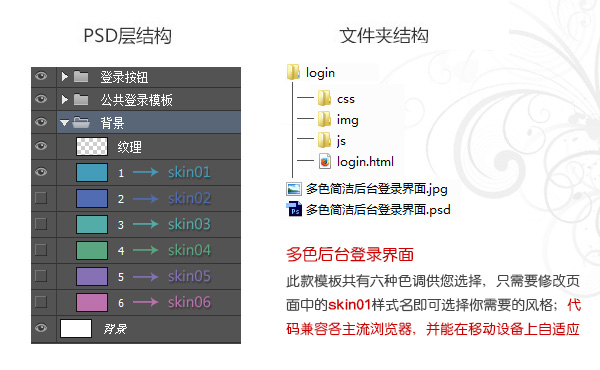600x370 pixels.
Task: Click the skin01 label text
Action: [x=189, y=172]
